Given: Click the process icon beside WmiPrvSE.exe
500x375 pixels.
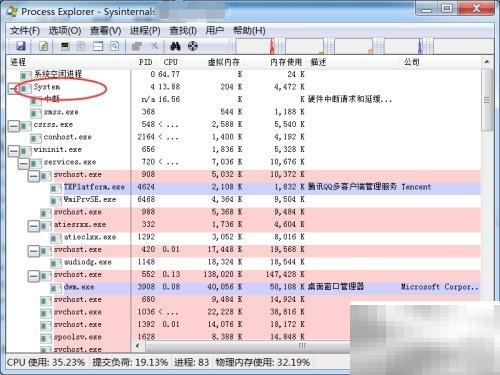Looking at the screenshot, I should click(x=56, y=200).
